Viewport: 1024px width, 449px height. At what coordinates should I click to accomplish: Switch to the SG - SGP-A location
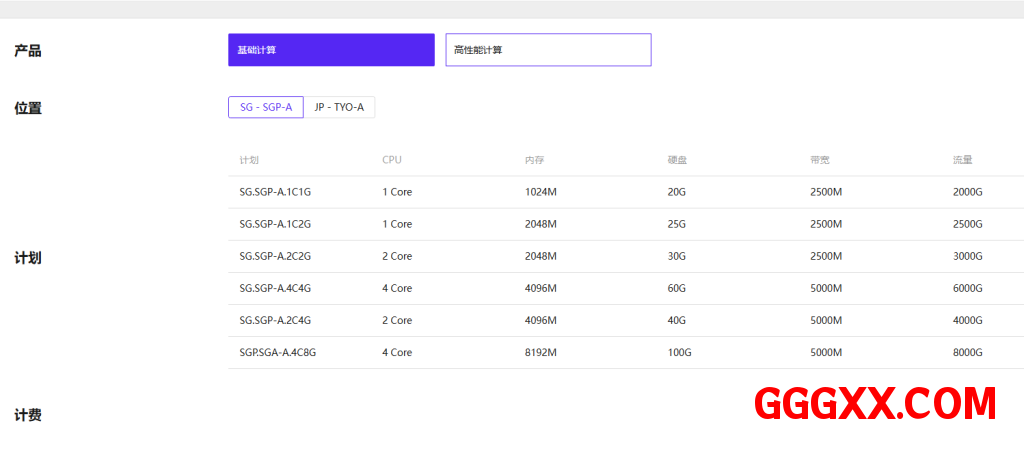[x=266, y=107]
